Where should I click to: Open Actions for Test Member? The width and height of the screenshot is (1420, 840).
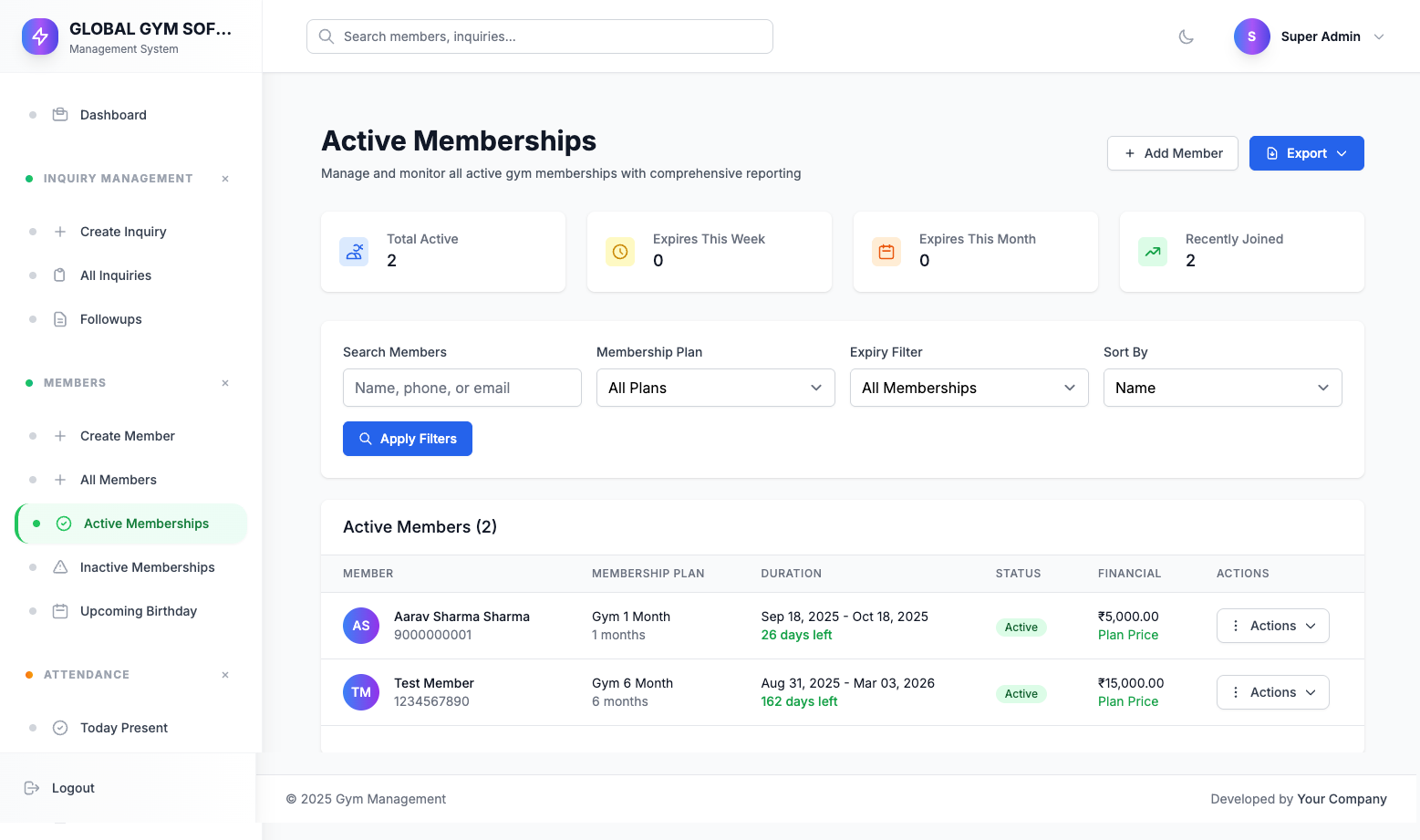point(1272,691)
